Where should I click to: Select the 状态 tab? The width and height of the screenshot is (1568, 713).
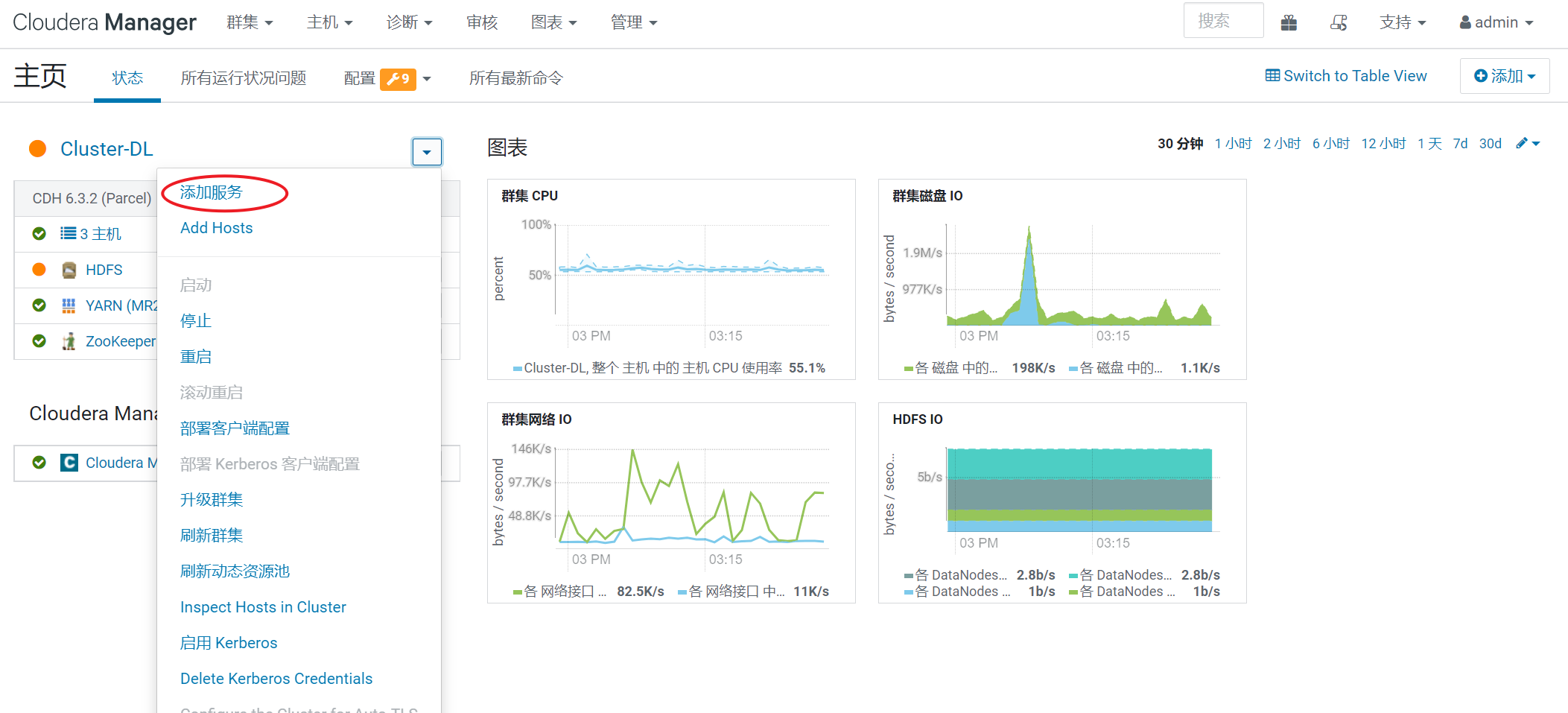pos(127,77)
